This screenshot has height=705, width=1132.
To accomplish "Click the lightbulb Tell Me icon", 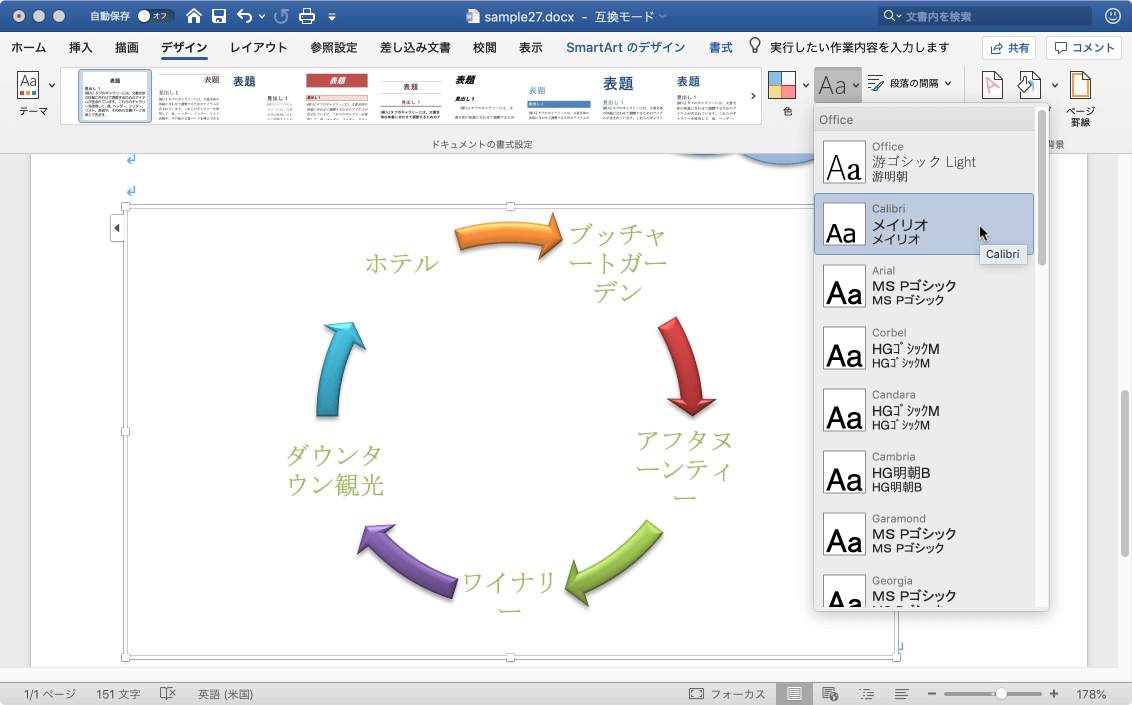I will coord(754,46).
